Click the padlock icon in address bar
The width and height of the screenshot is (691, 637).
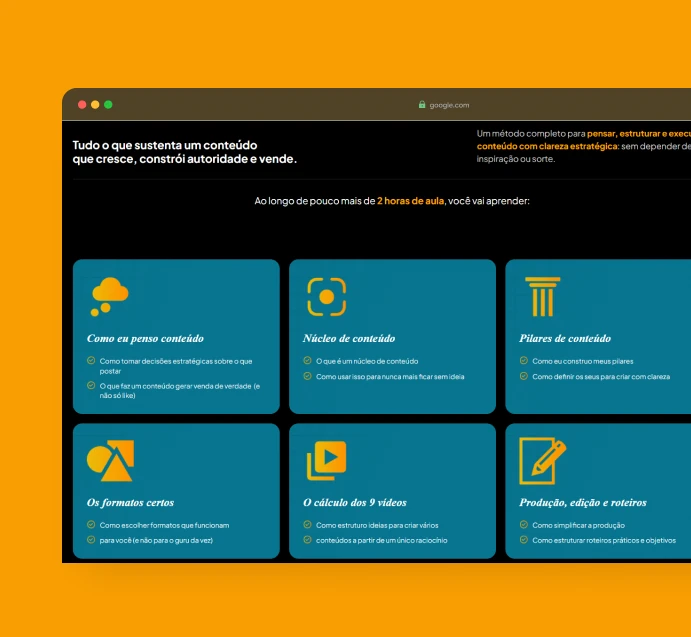[x=422, y=104]
